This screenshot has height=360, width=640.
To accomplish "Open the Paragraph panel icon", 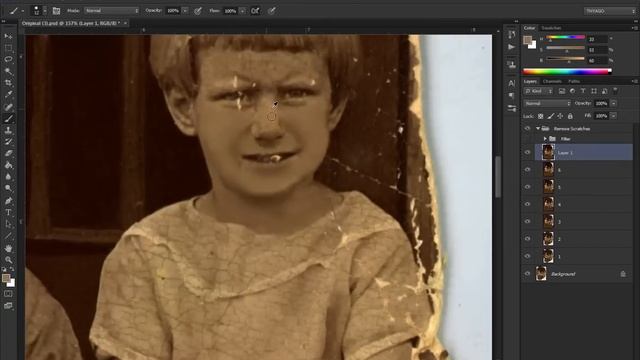I will tap(511, 96).
